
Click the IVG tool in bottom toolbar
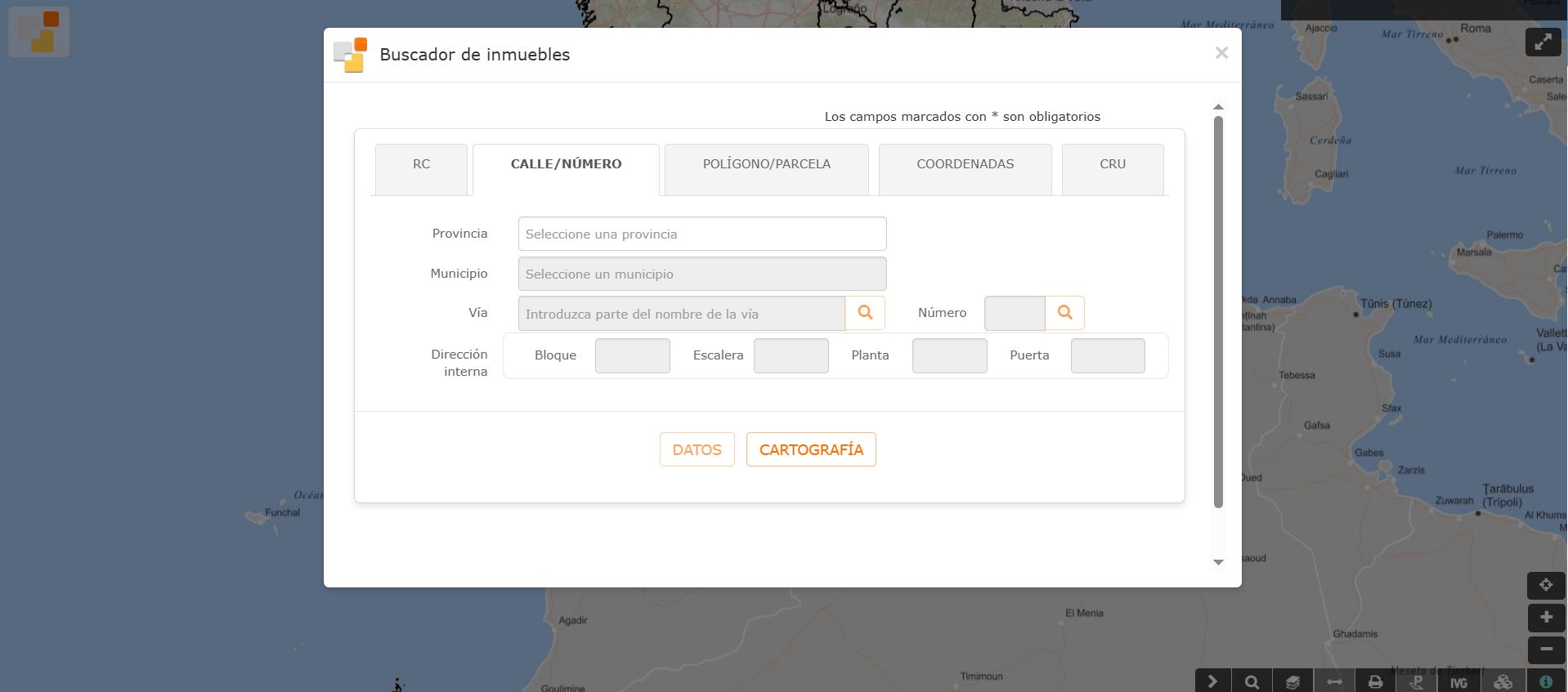coord(1459,681)
